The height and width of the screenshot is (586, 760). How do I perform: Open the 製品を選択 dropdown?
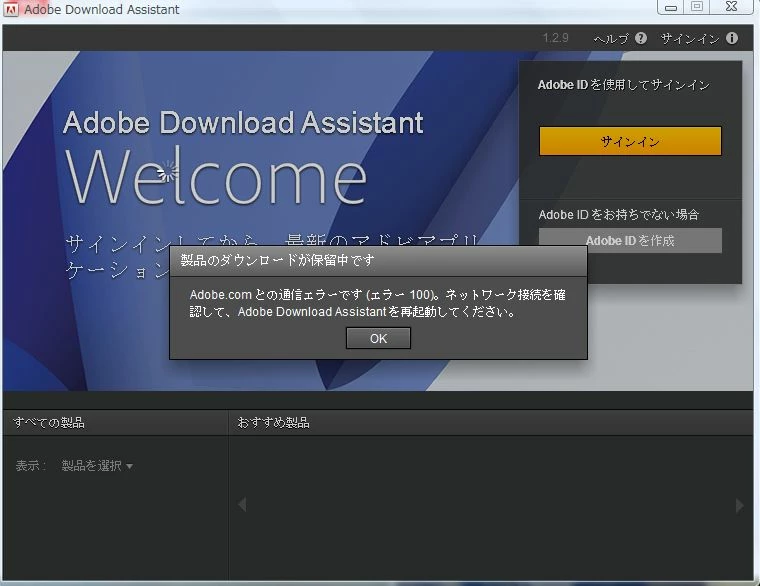click(x=97, y=466)
